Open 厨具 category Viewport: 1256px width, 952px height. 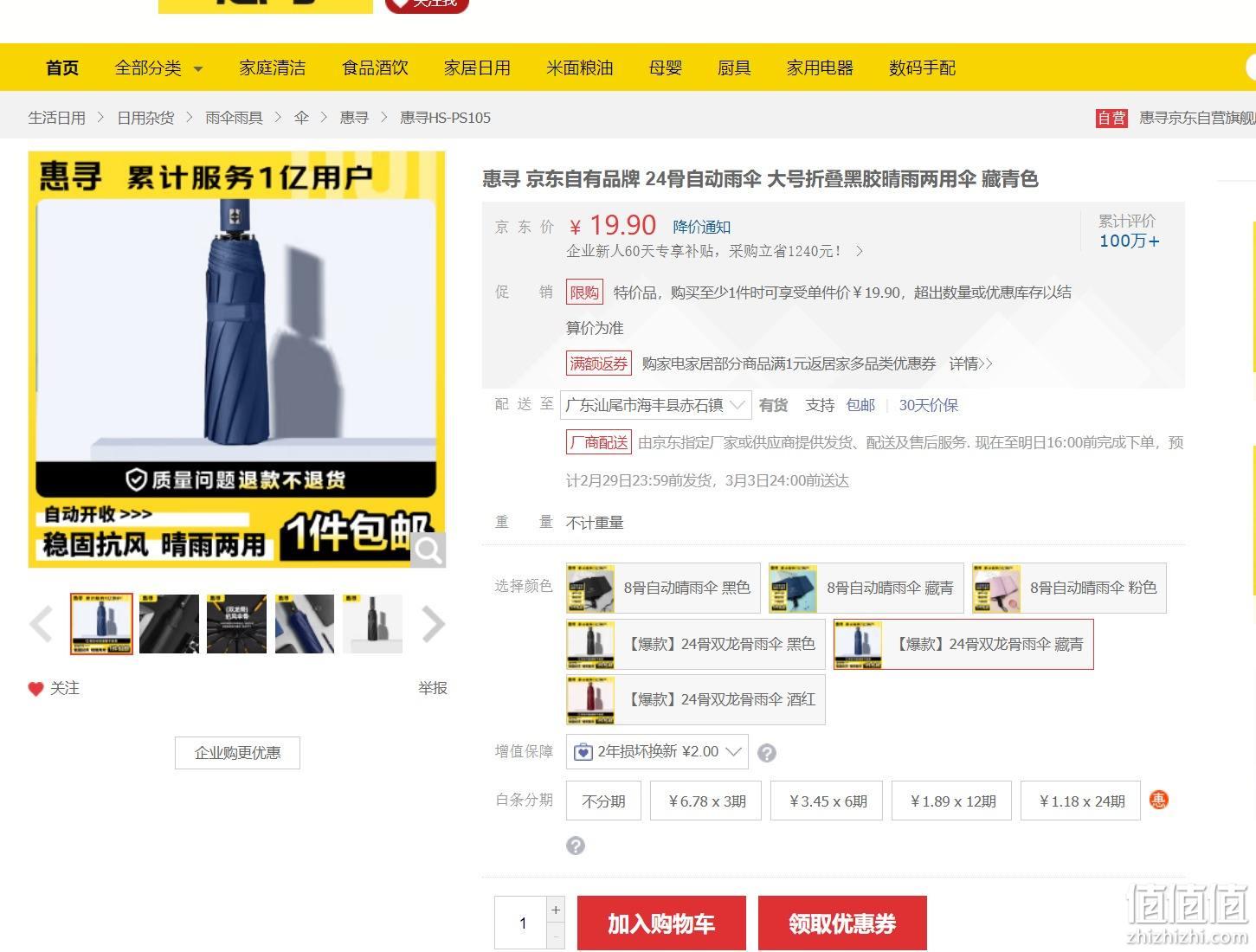click(734, 68)
